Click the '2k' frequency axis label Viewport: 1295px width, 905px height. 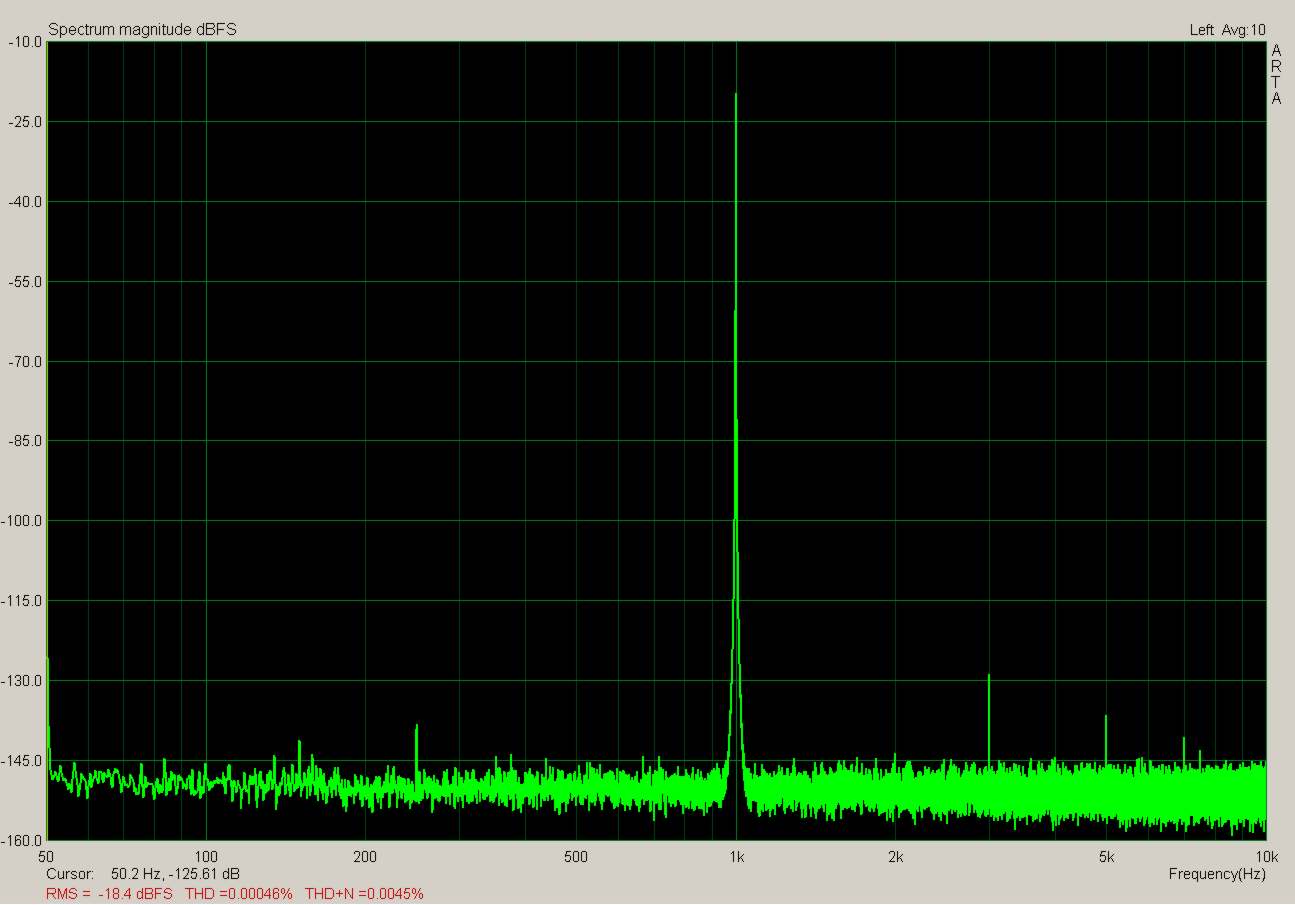coord(895,857)
